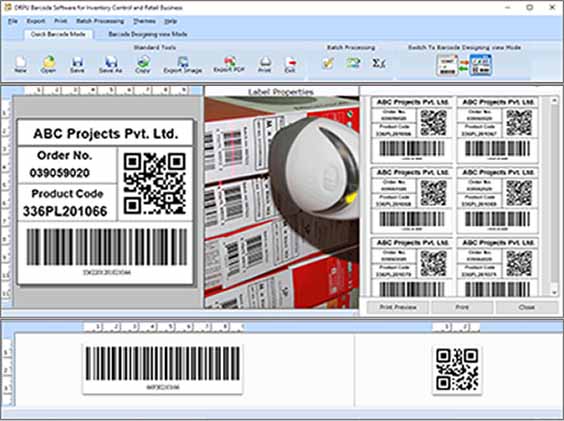The height and width of the screenshot is (421, 564).
Task: Click the top-left label in the preview grid
Action: 412,130
